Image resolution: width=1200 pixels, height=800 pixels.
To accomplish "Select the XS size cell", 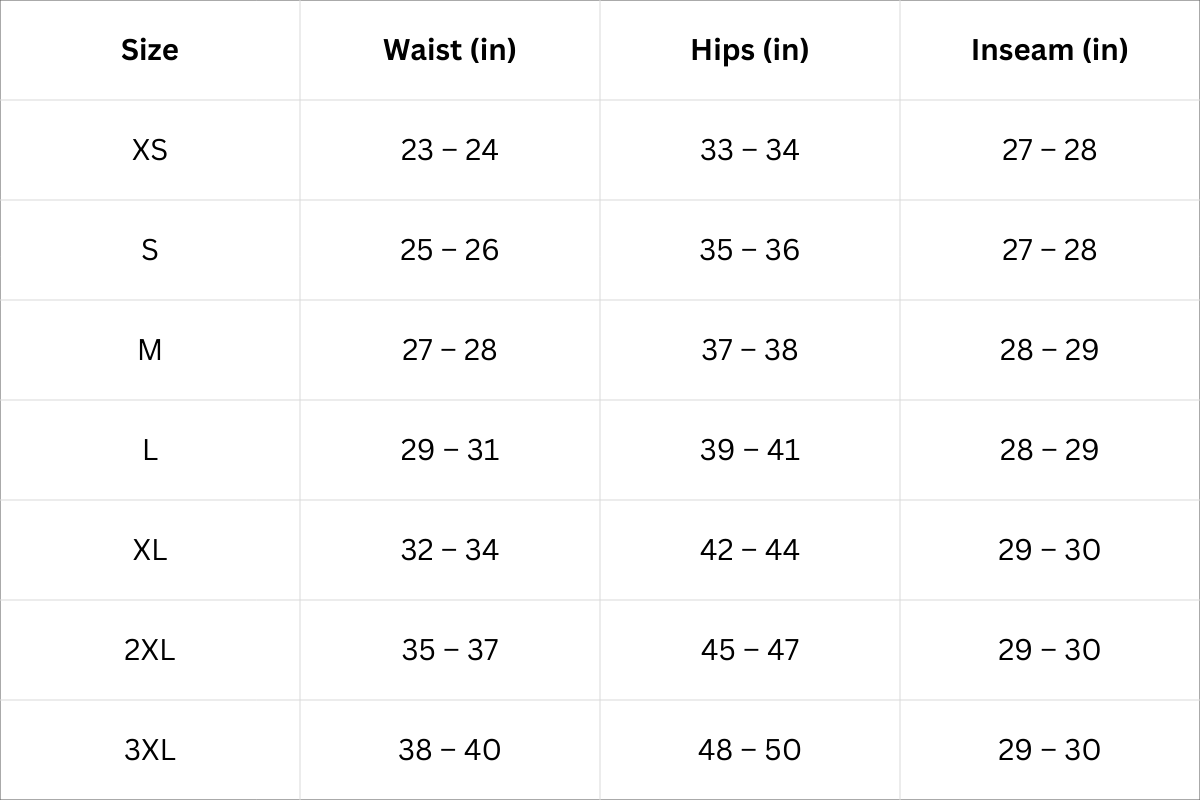I will 150,150.
